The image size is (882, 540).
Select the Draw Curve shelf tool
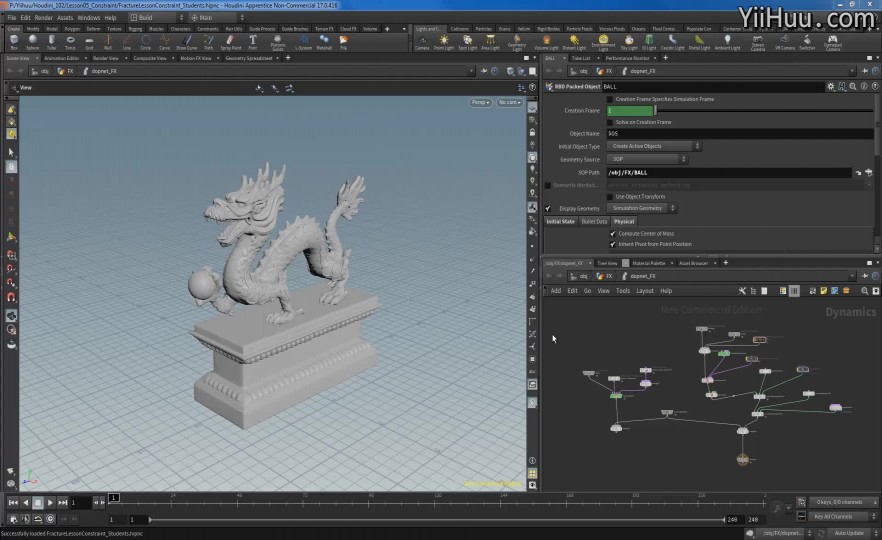tap(187, 42)
